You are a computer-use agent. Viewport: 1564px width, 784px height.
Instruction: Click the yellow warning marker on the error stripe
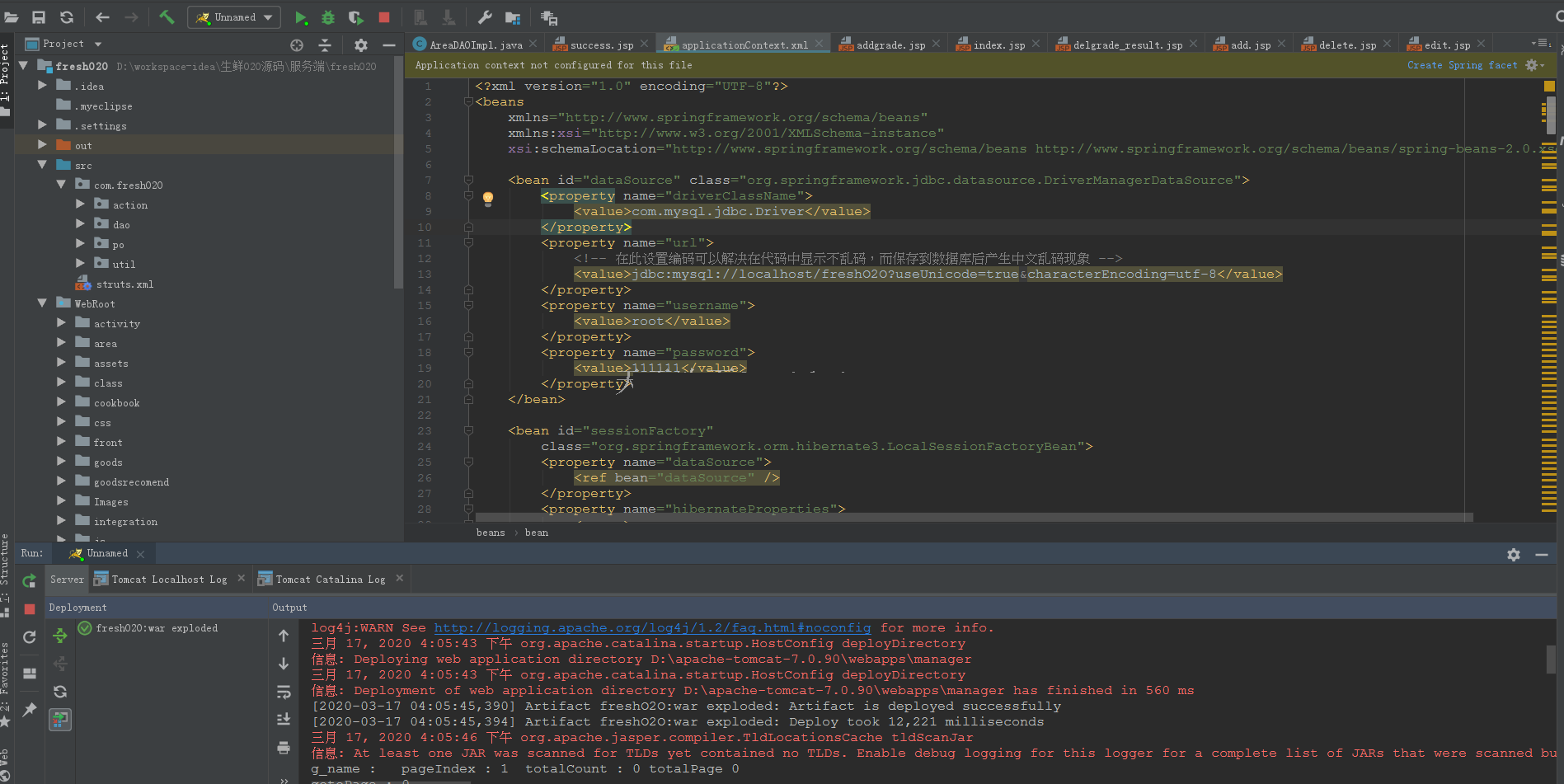pos(1549,86)
